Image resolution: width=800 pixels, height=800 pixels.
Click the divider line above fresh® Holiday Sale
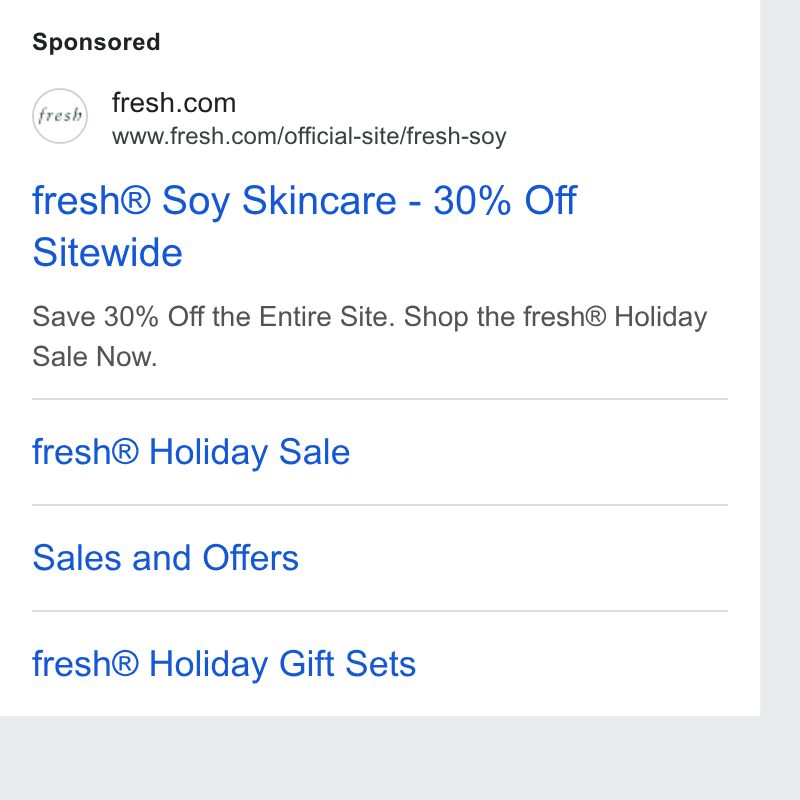(x=380, y=399)
